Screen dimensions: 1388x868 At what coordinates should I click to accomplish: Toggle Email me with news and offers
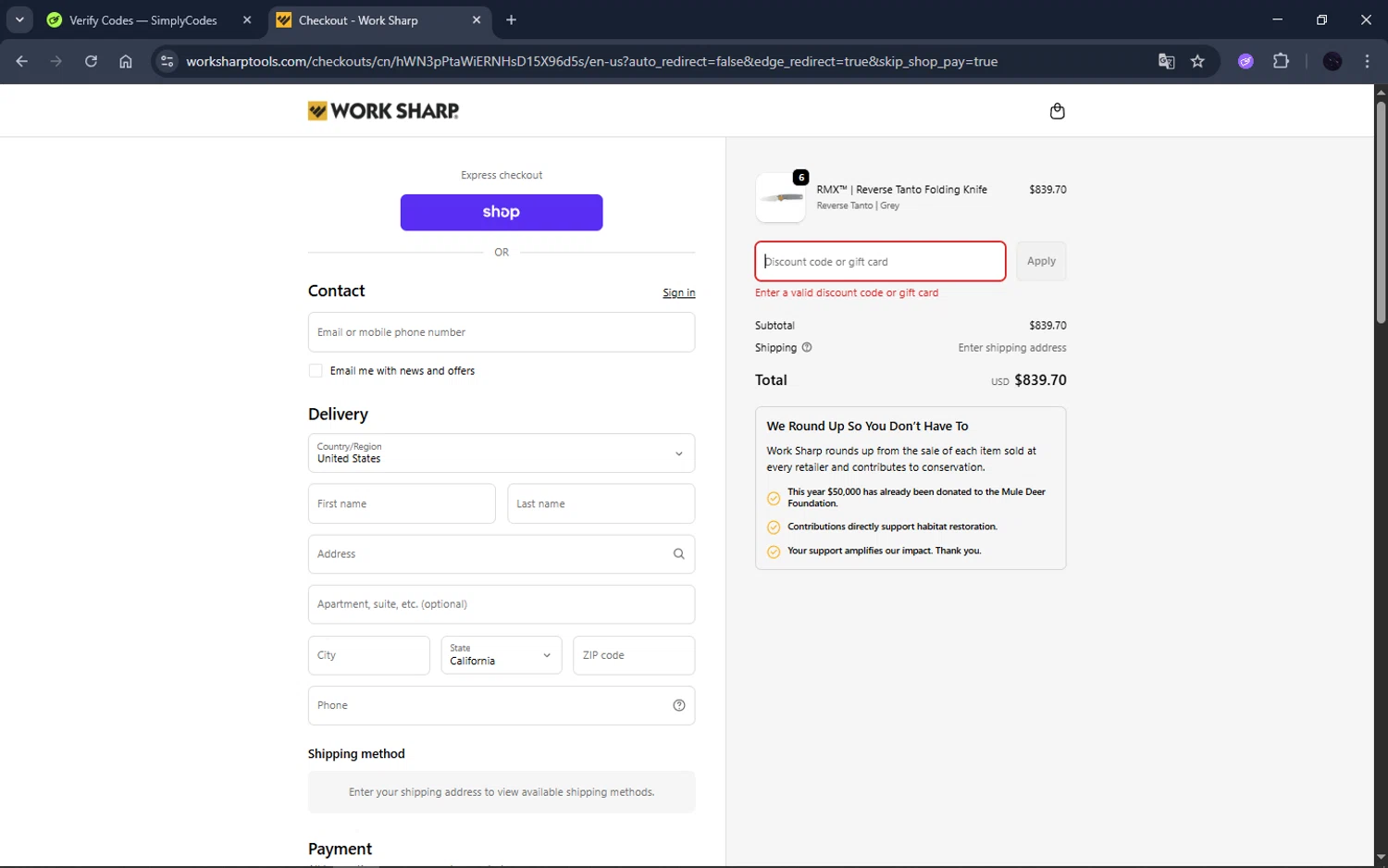coord(316,371)
